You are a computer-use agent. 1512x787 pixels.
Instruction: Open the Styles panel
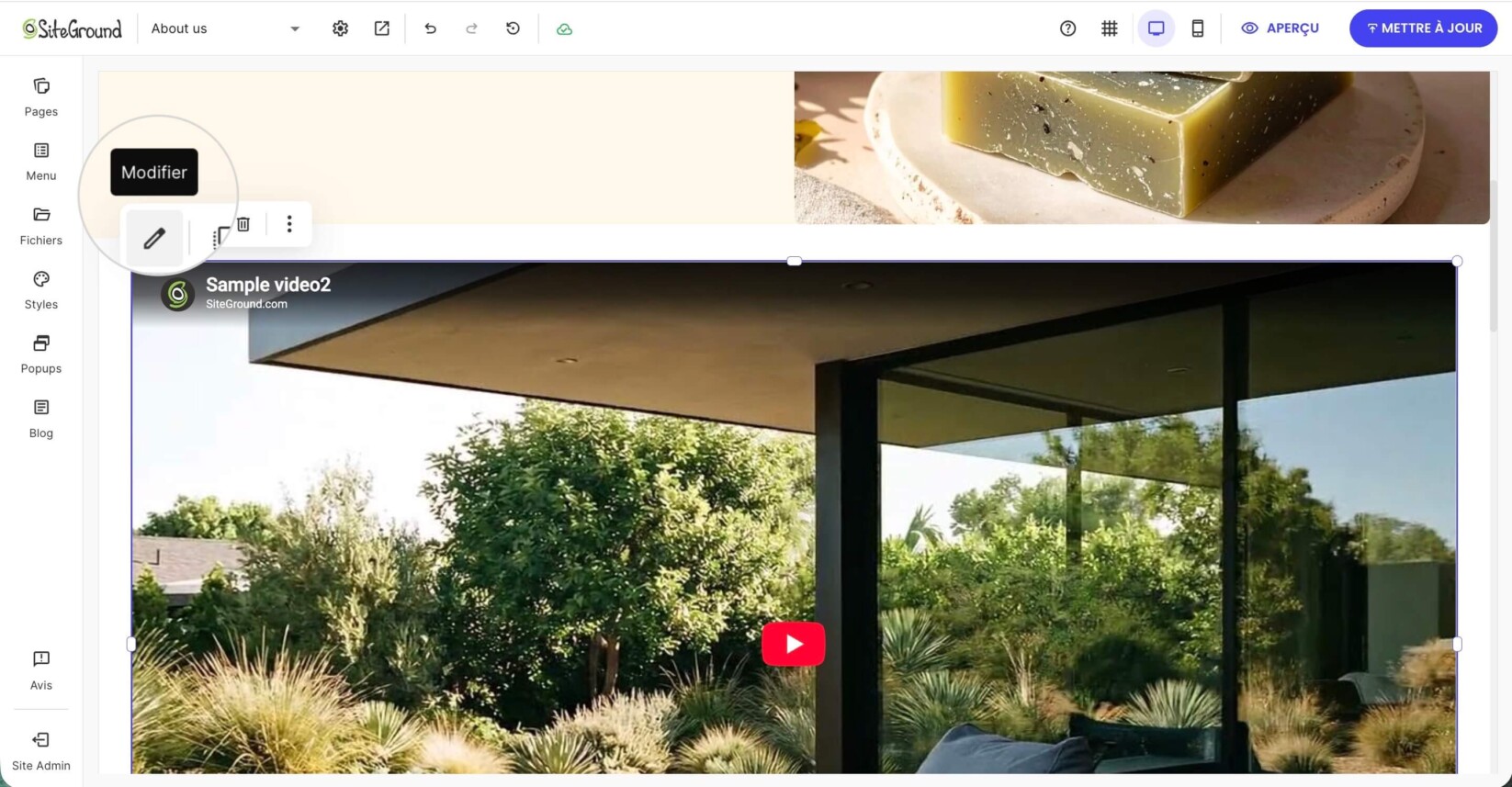41,290
